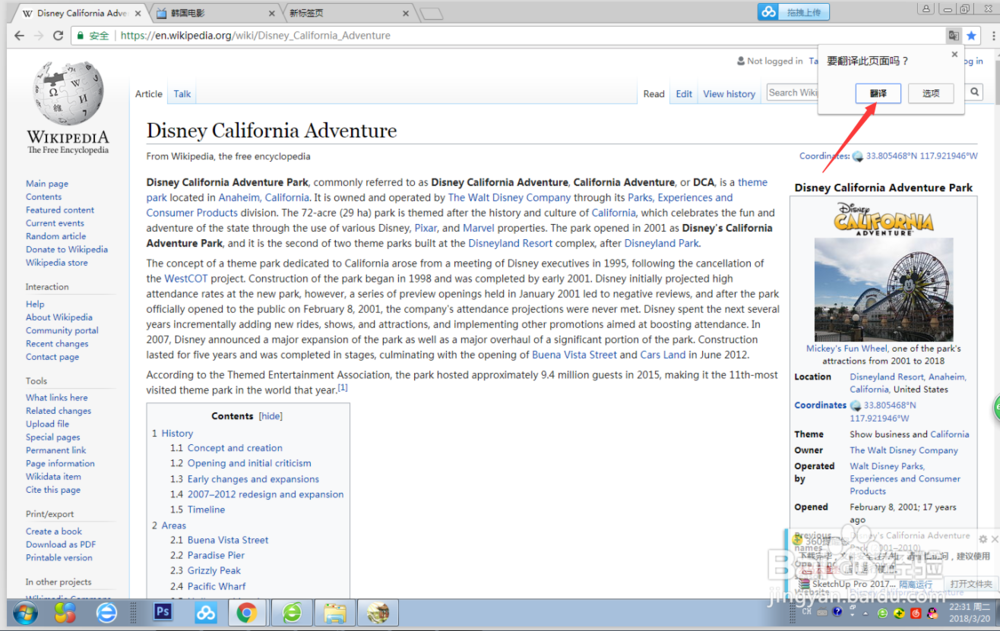The width and height of the screenshot is (1000, 631).
Task: Click What links here link
Action: coord(56,397)
